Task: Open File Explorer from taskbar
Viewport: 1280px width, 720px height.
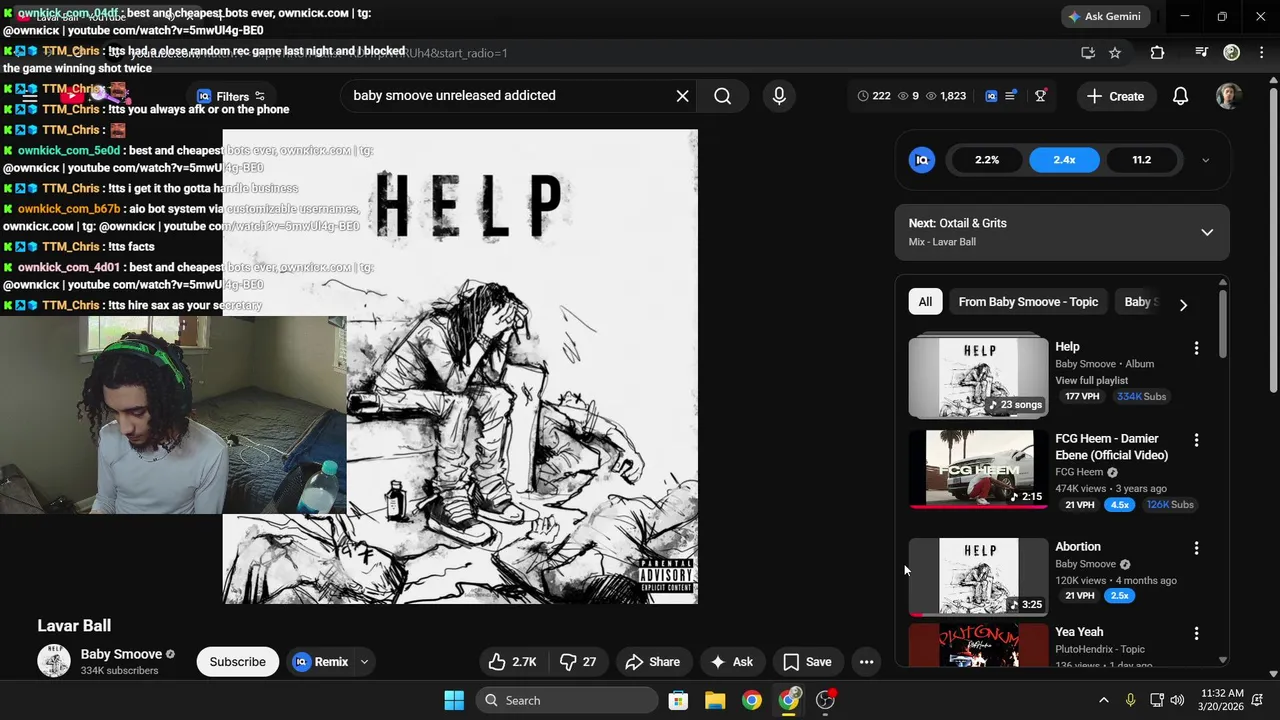Action: pyautogui.click(x=715, y=700)
